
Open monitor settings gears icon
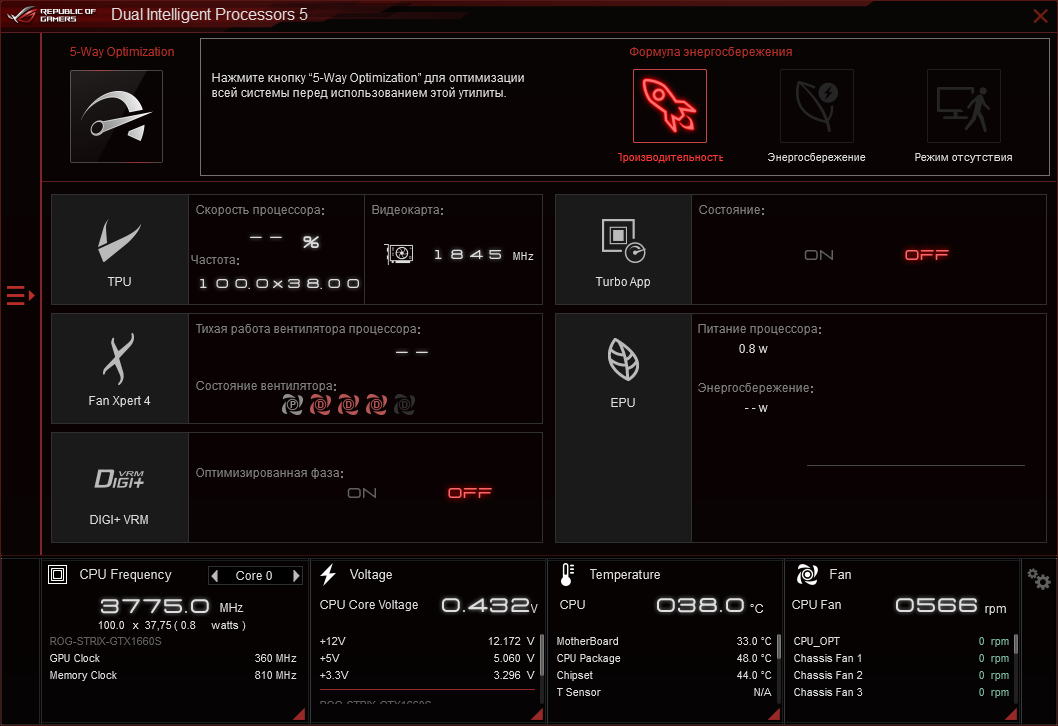coord(1038,579)
